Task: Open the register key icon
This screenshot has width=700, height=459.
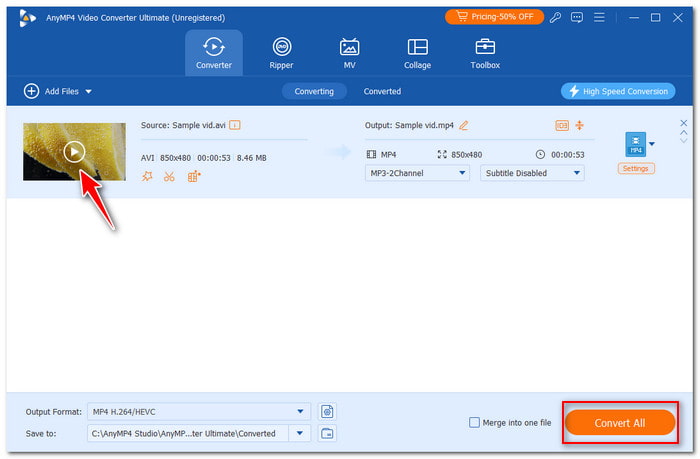Action: pos(555,17)
